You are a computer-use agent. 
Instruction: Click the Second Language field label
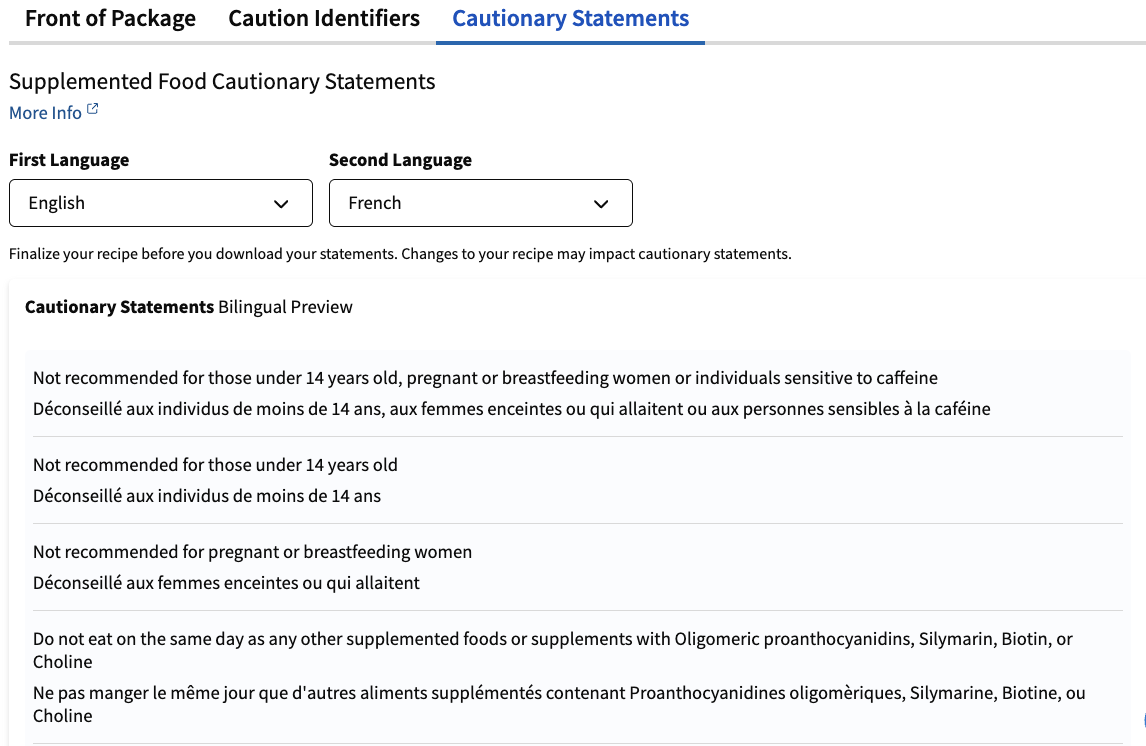[401, 160]
